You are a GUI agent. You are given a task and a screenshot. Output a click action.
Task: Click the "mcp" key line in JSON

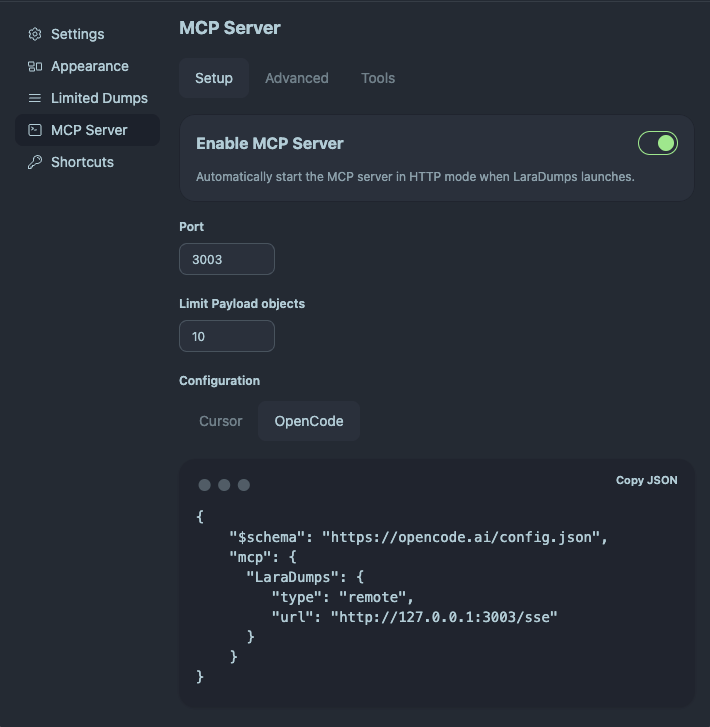click(262, 557)
